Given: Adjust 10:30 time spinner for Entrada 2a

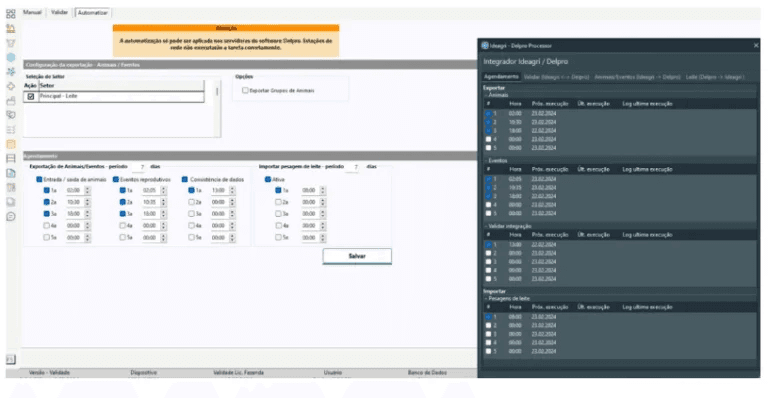Looking at the screenshot, I should [x=88, y=202].
